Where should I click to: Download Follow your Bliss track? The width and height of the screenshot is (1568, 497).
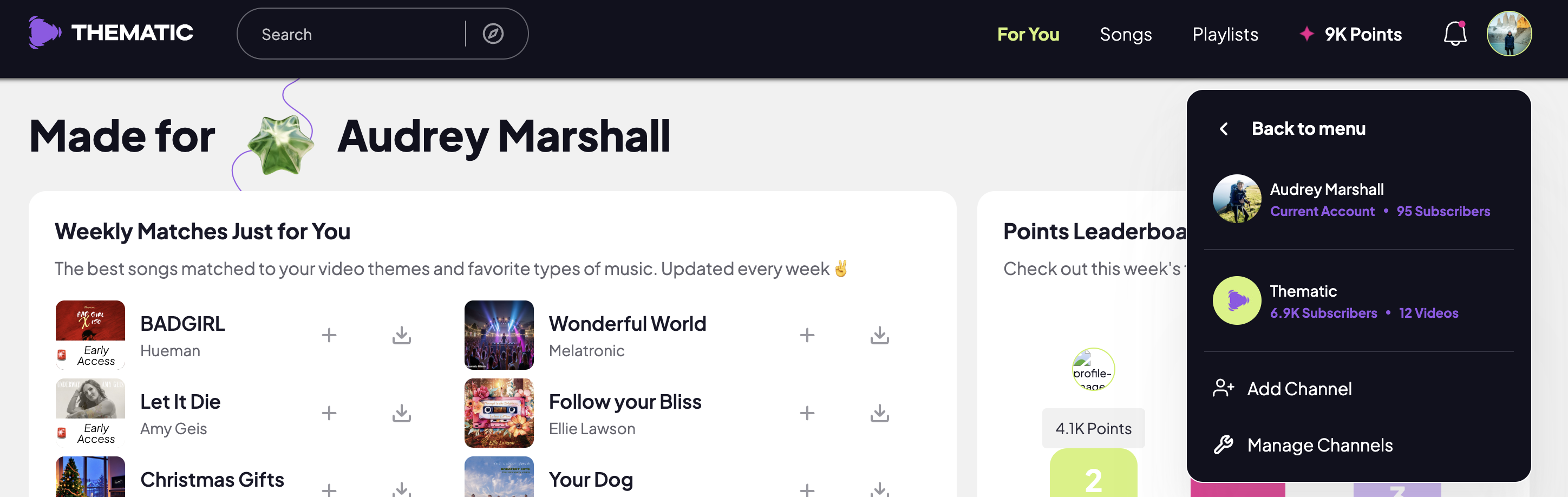tap(879, 413)
